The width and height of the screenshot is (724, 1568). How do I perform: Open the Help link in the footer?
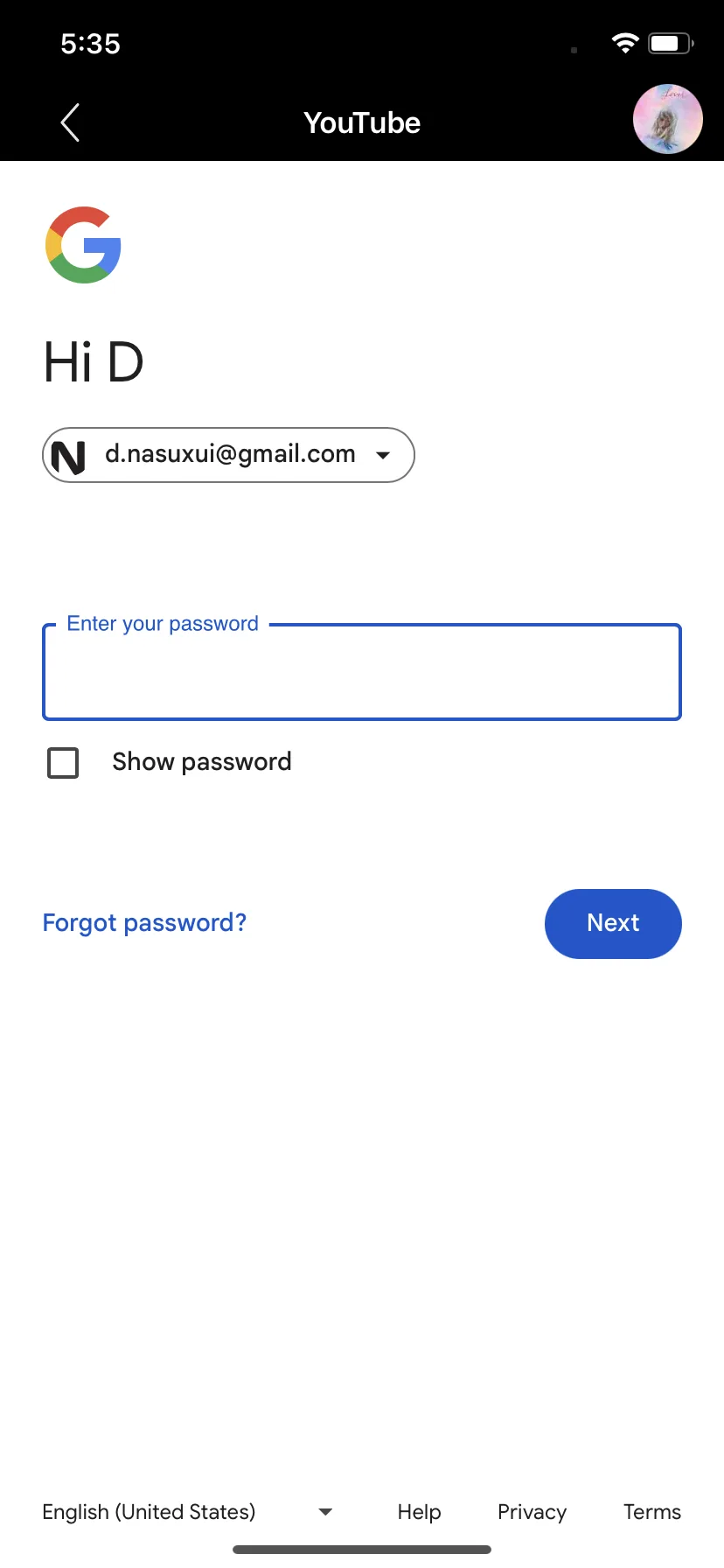click(419, 1512)
